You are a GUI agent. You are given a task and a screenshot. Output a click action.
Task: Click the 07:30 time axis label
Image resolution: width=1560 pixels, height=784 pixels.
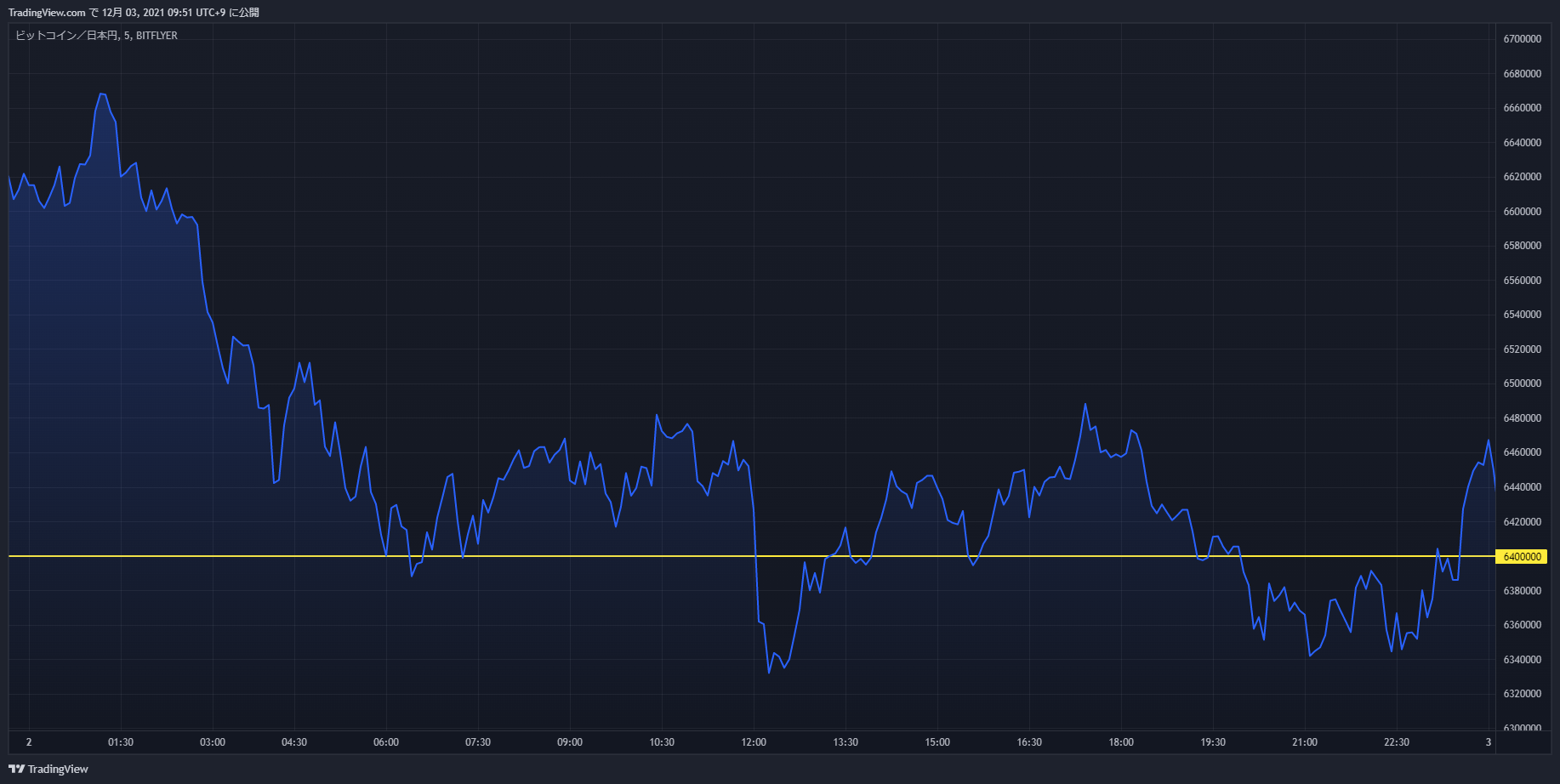(478, 742)
